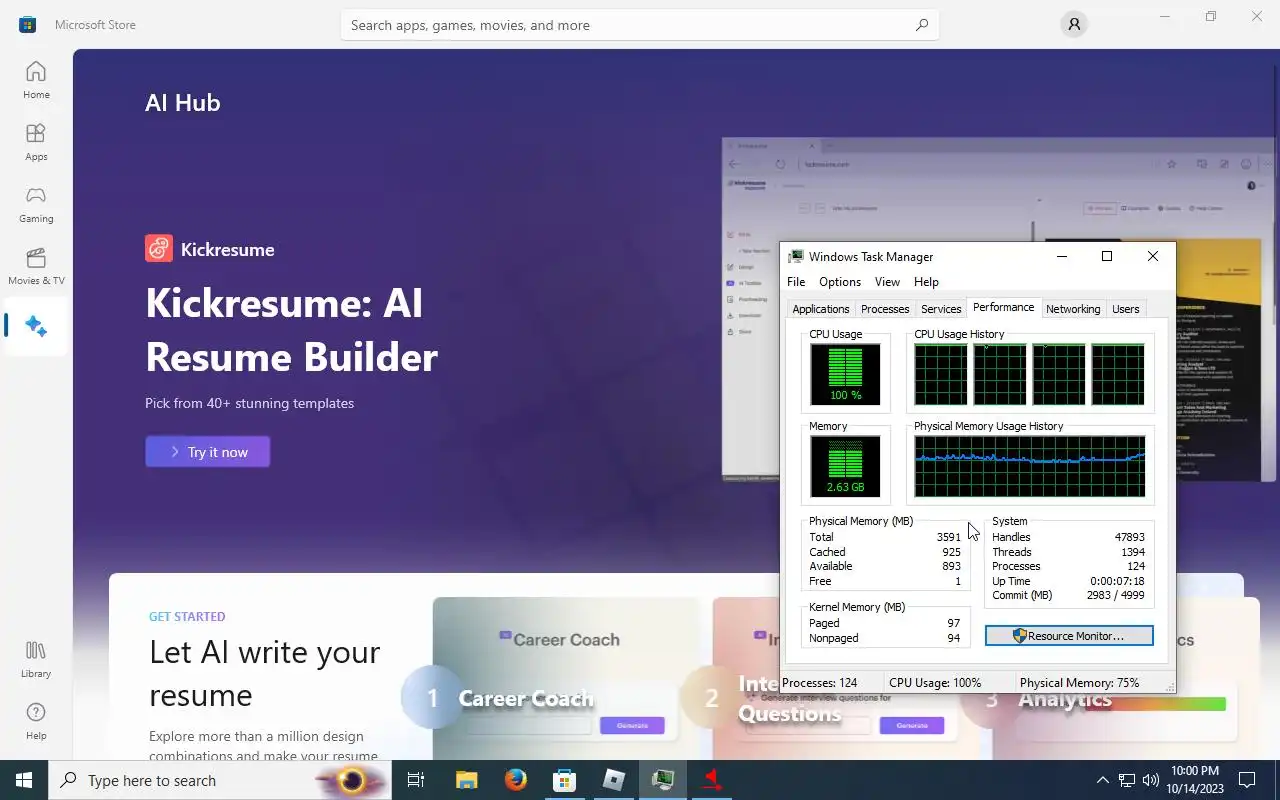Click status bar 'Physical Memory: 75%'
Screen dimensions: 1280x800
pos(1079,683)
